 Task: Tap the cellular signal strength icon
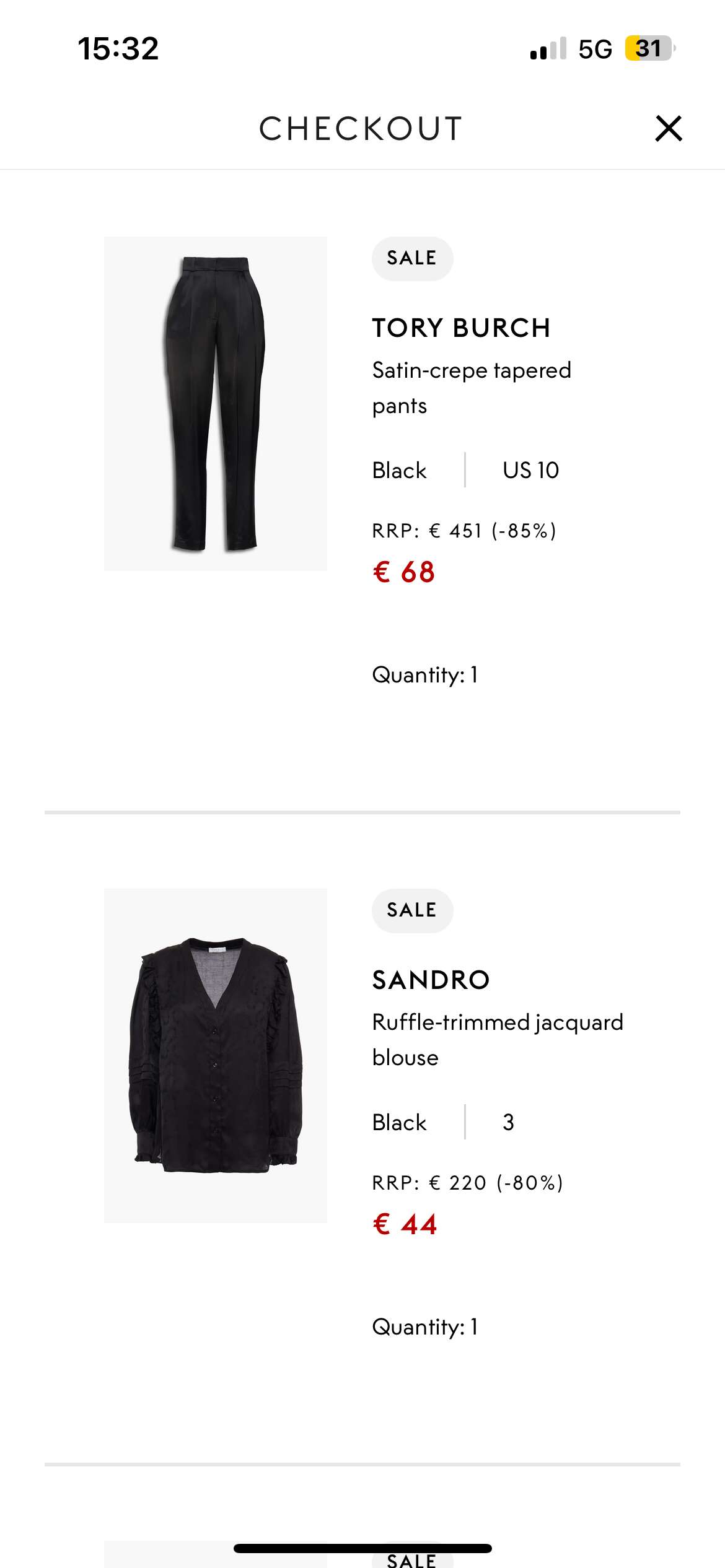click(x=548, y=48)
